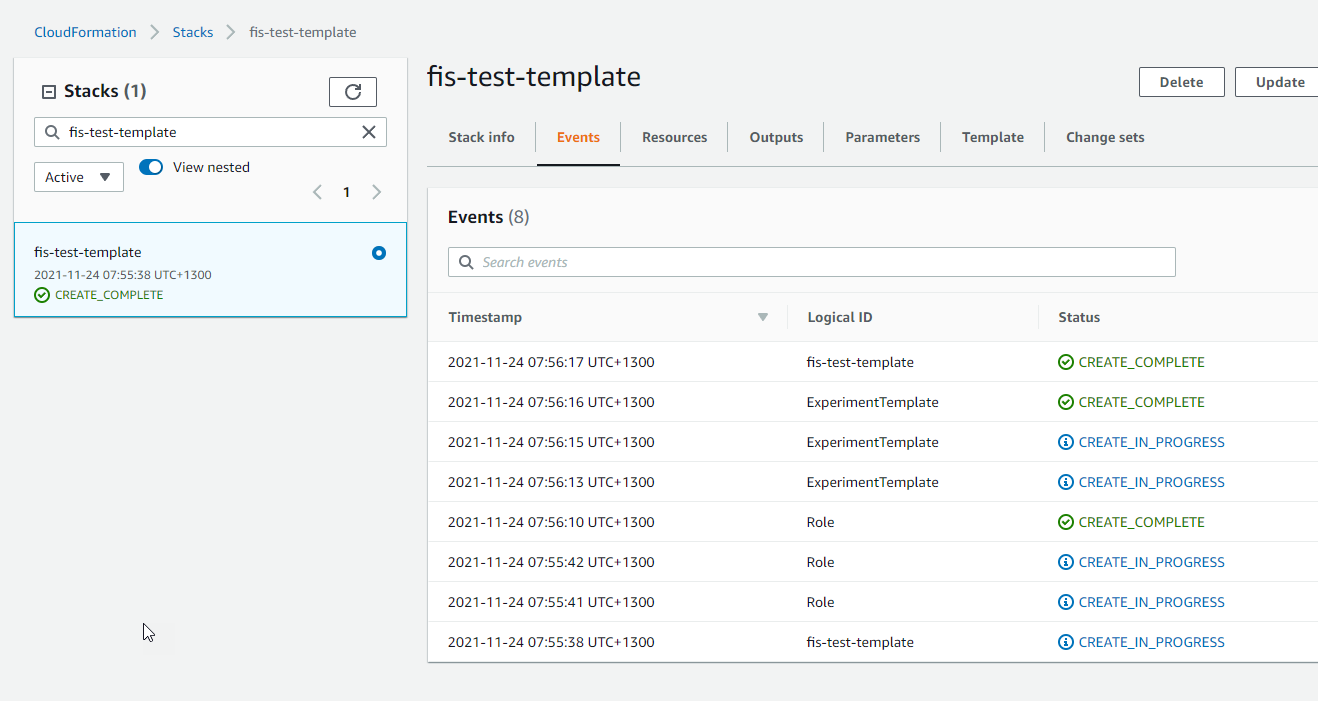1318x701 pixels.
Task: Click info icon on 07:56:15 ExperimentTemplate event
Action: [x=1066, y=442]
